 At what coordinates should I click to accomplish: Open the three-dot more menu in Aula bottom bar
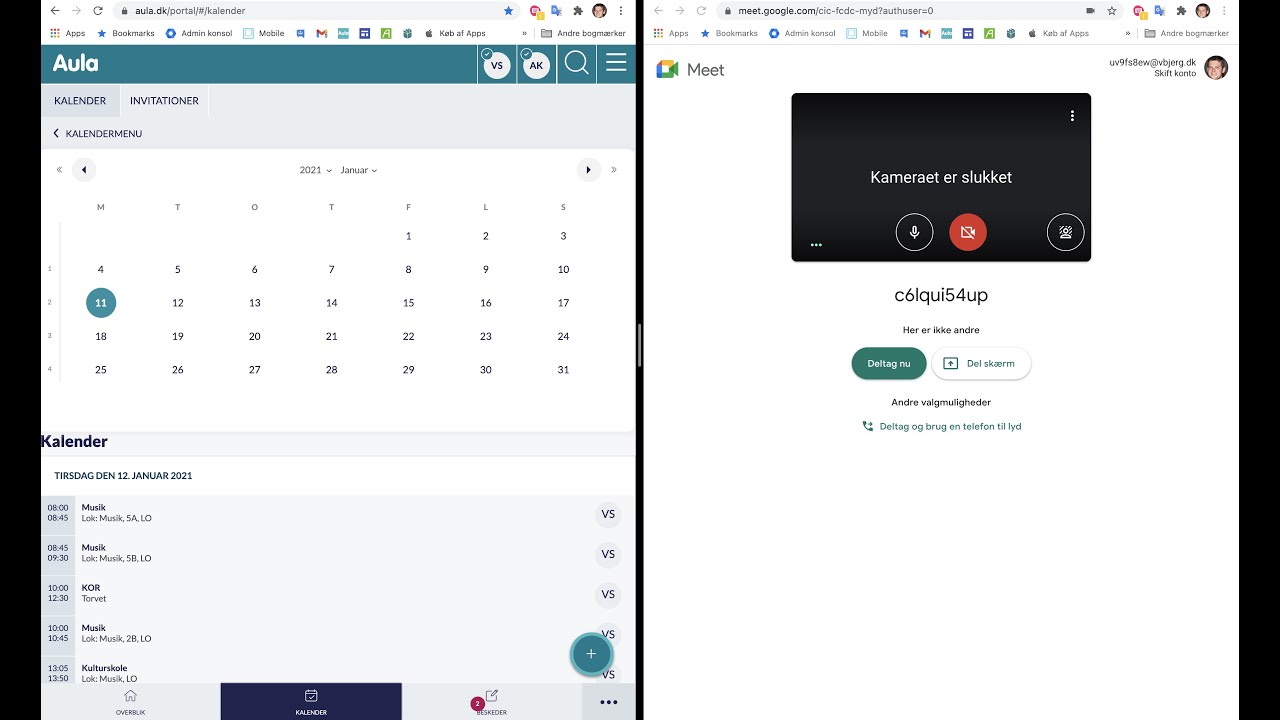(608, 702)
